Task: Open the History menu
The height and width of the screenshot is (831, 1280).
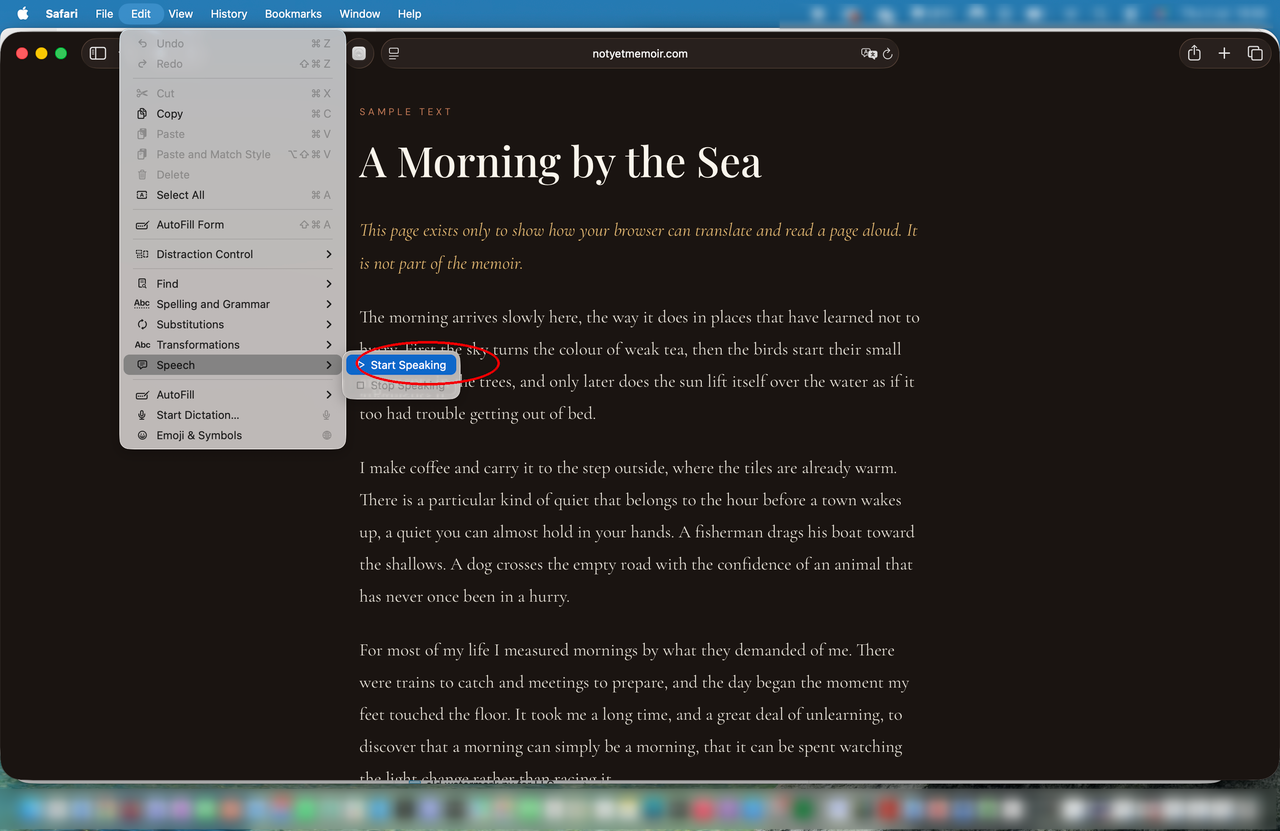Action: point(229,14)
